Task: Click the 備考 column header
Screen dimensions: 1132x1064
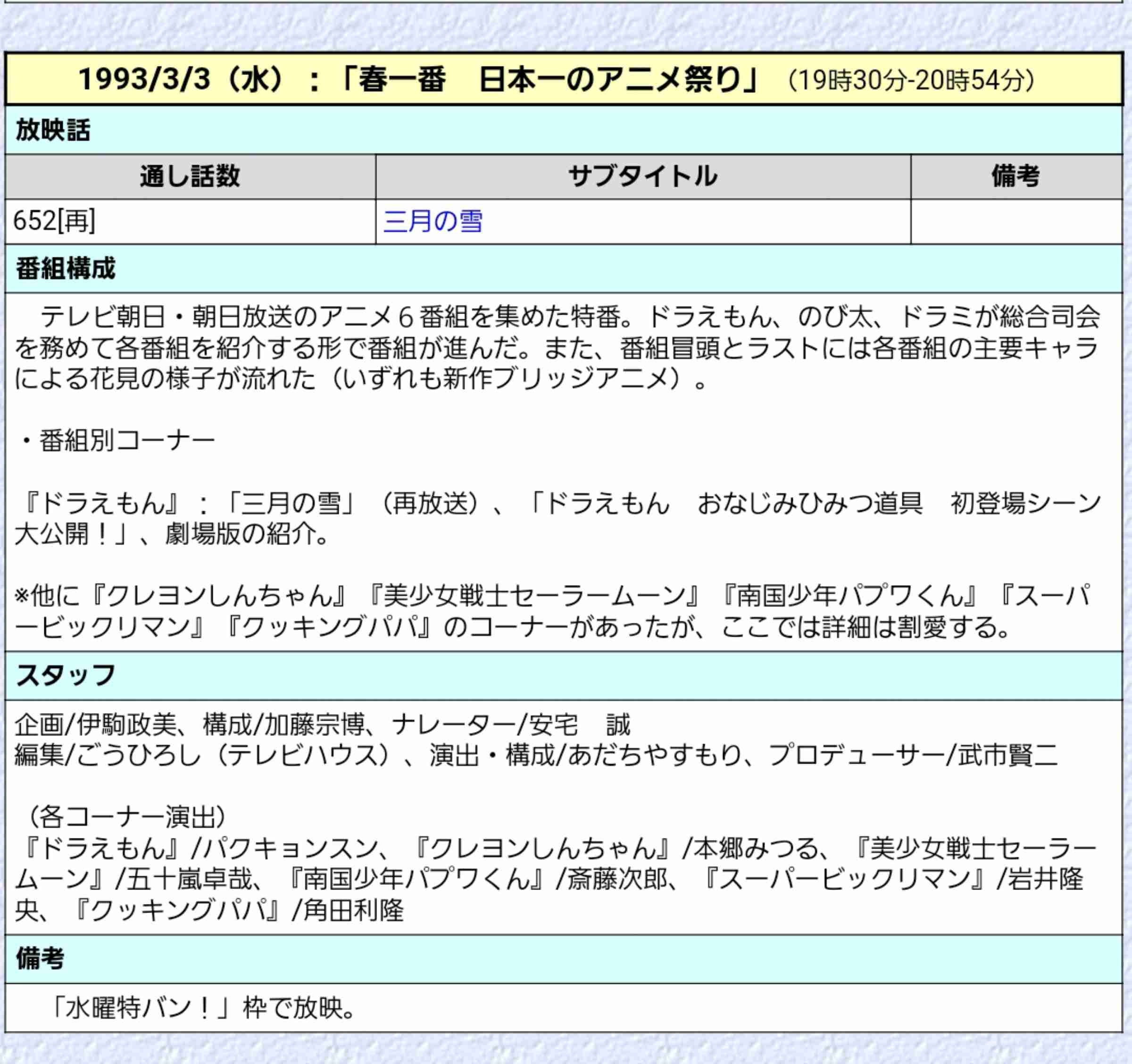Action: pos(1016,176)
